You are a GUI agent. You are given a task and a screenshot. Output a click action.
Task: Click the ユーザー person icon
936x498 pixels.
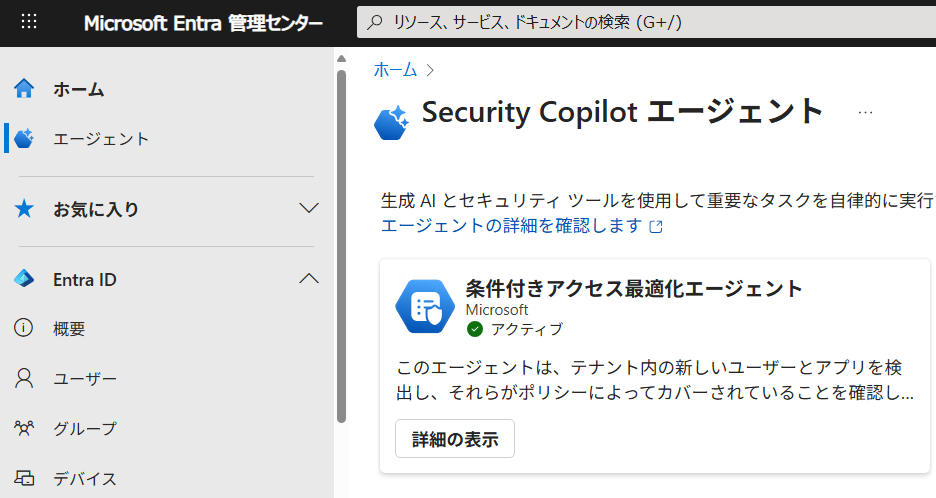pos(24,378)
